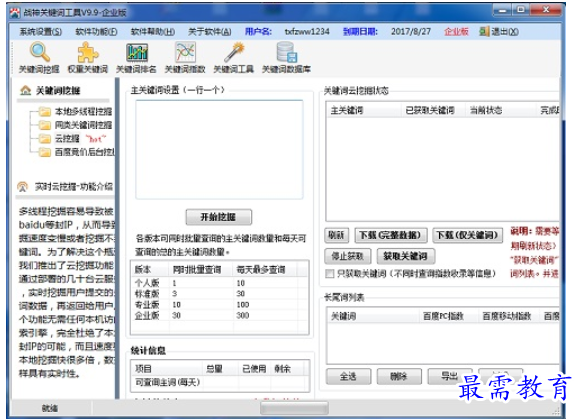Click the 停止获取 button
580x419 pixels.
tap(348, 256)
